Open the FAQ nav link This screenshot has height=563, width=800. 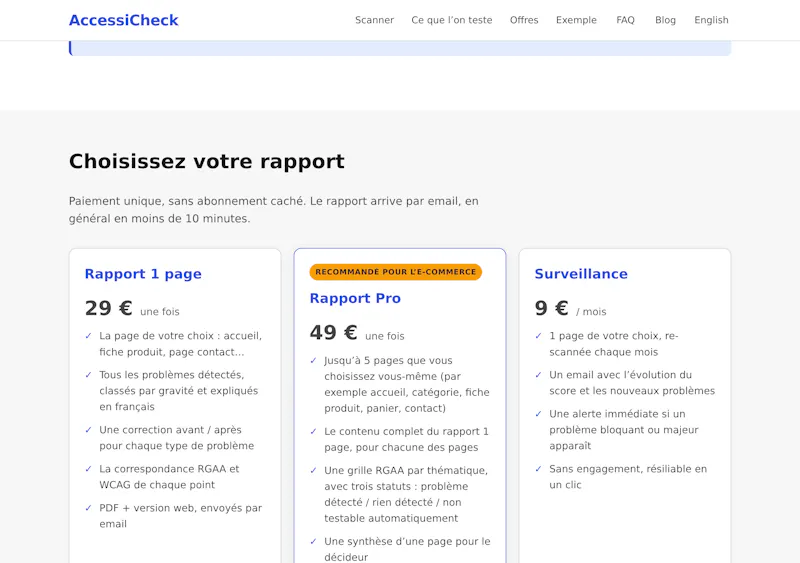(x=625, y=20)
